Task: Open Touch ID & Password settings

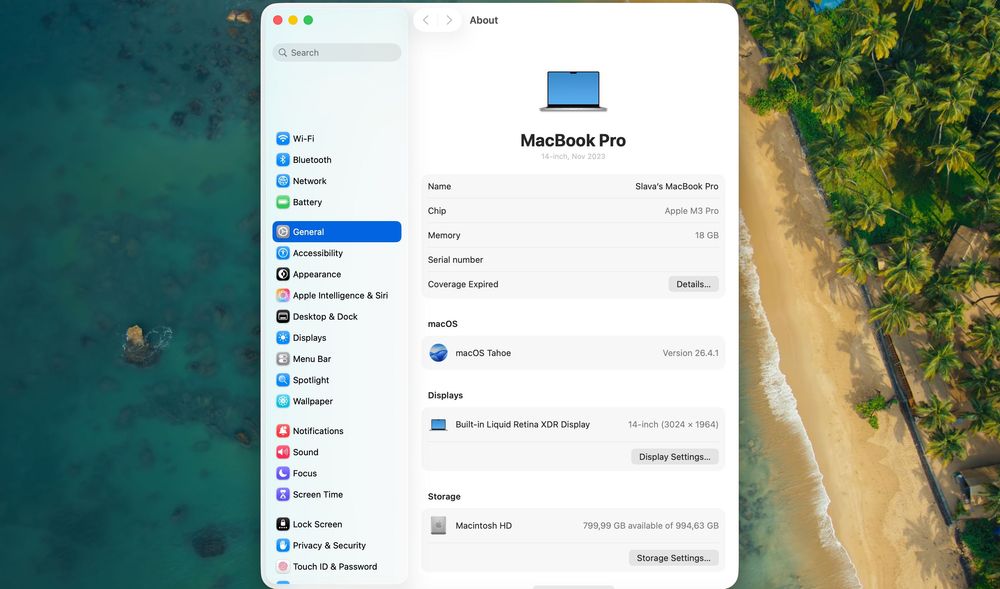Action: (337, 566)
